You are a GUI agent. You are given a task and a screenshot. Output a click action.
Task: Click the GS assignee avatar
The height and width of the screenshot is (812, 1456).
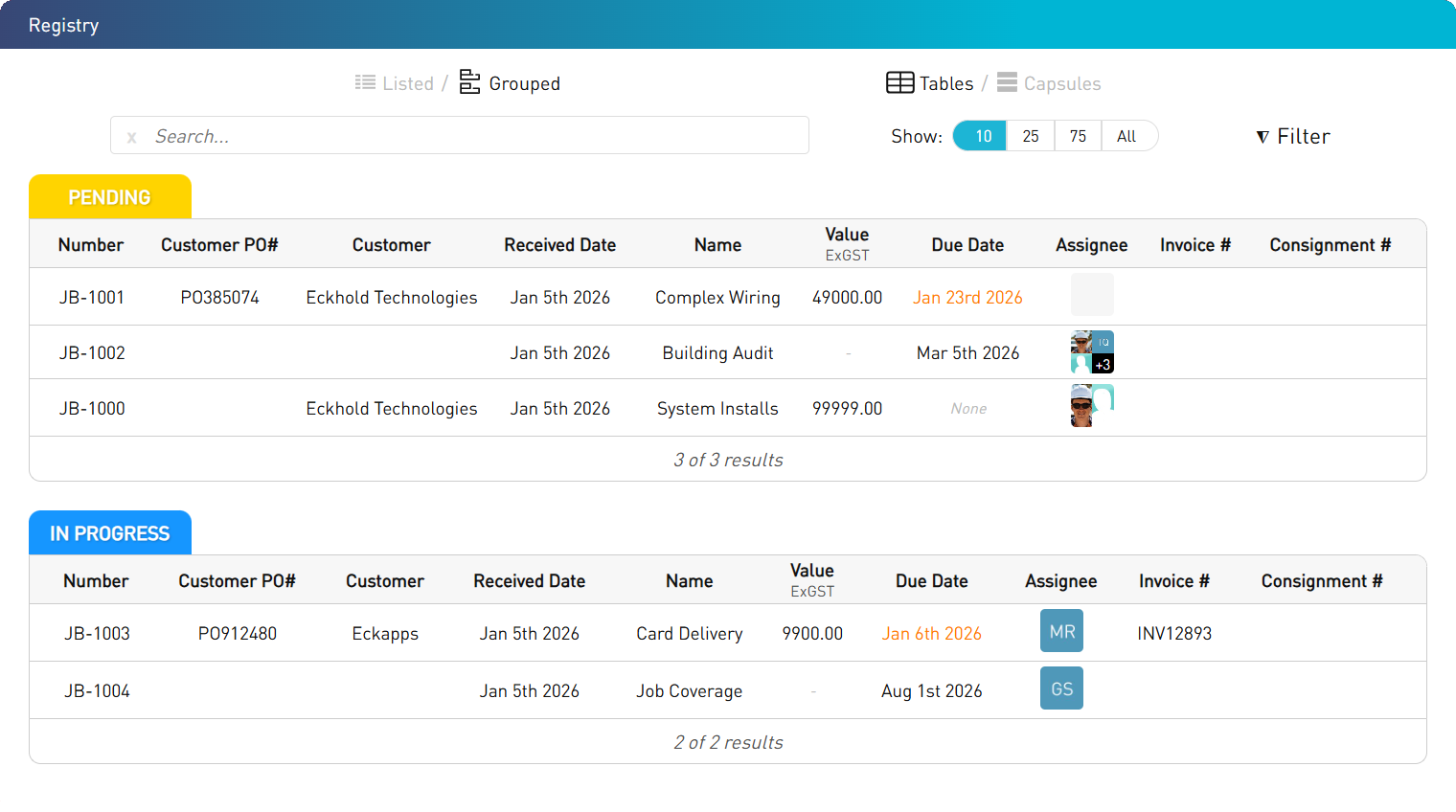(1061, 688)
